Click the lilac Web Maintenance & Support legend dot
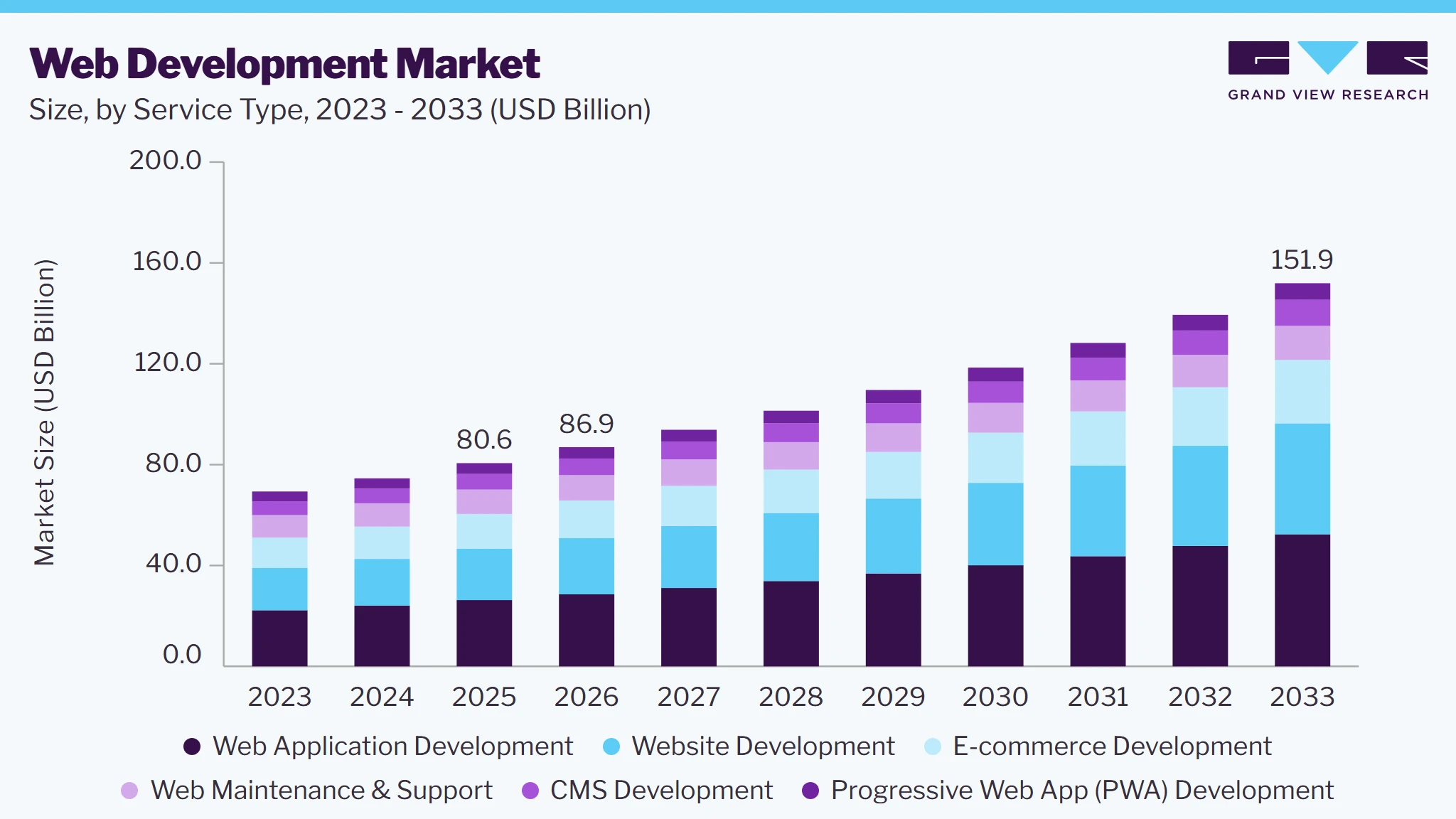 129,791
